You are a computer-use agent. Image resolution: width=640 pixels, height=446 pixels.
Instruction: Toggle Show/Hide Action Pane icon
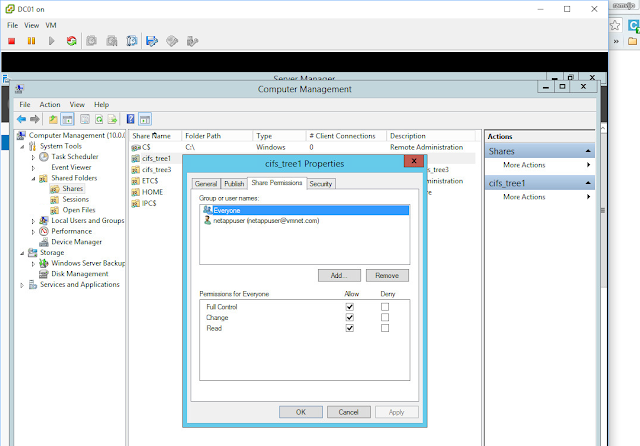pos(145,119)
